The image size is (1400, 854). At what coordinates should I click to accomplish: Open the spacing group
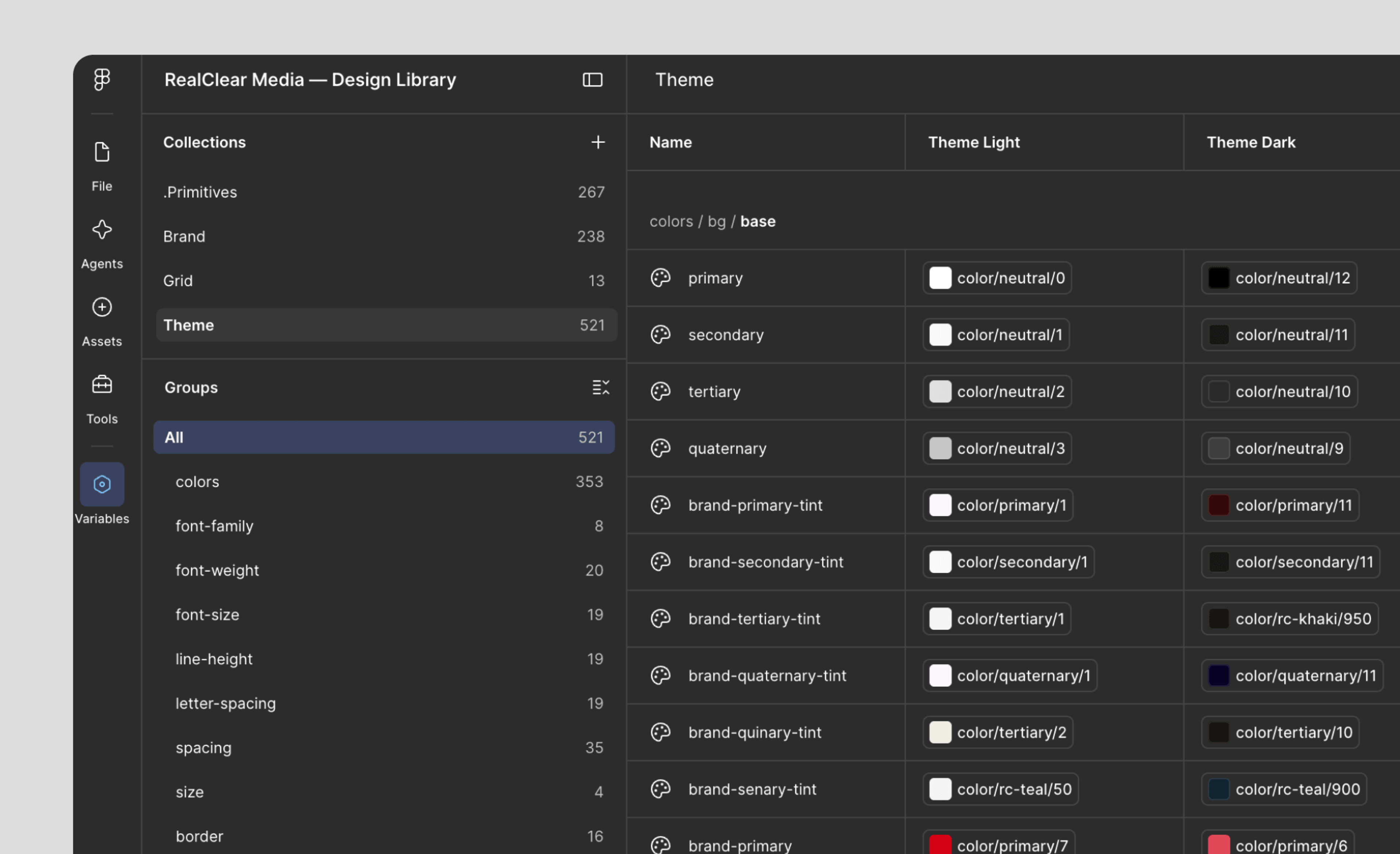click(384, 748)
